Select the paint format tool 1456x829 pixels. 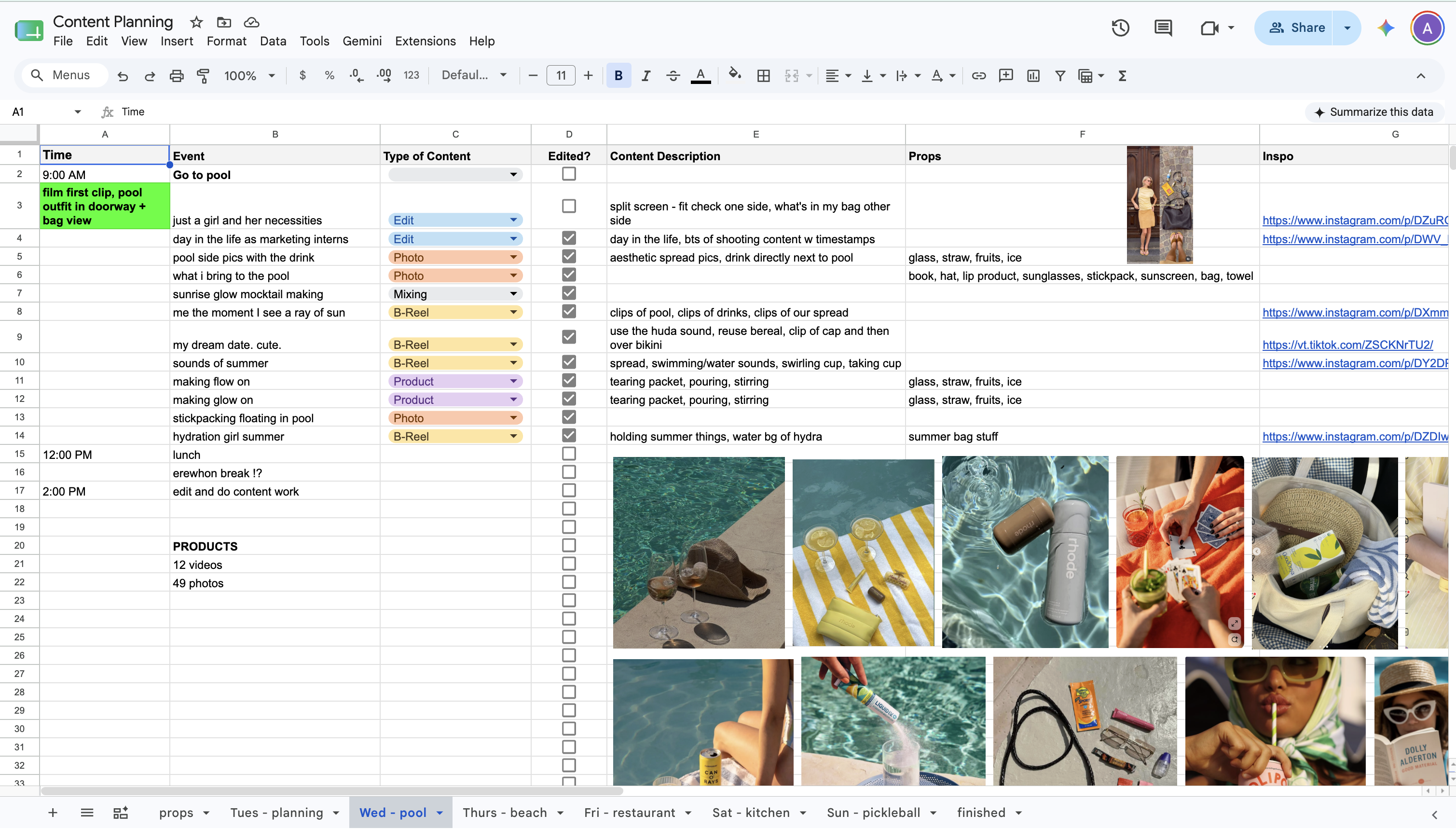click(203, 76)
